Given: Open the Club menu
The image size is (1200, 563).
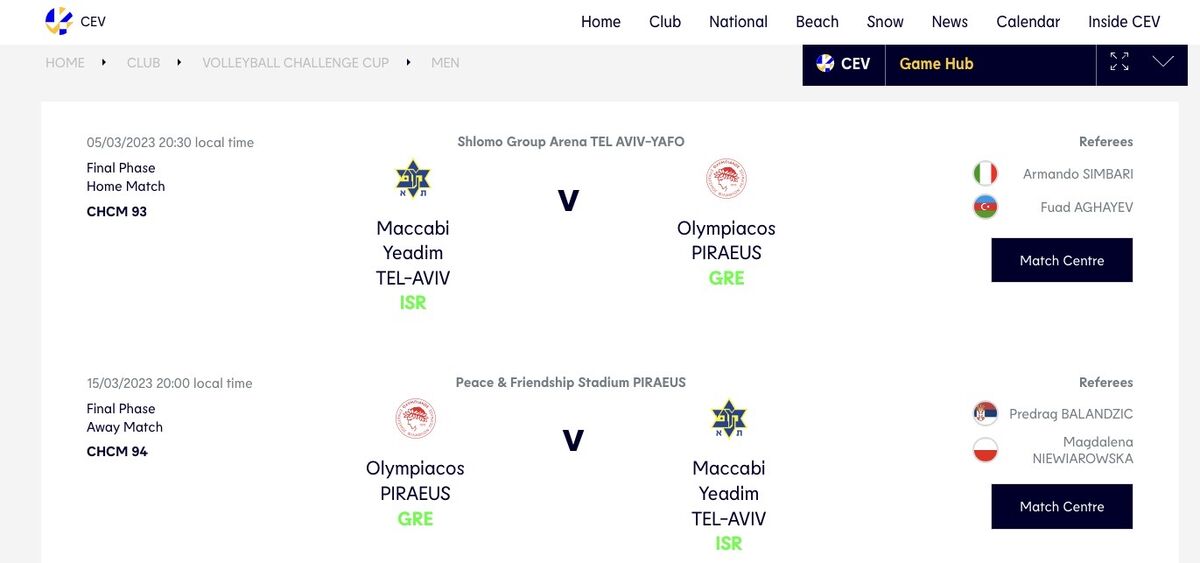Looking at the screenshot, I should (665, 22).
